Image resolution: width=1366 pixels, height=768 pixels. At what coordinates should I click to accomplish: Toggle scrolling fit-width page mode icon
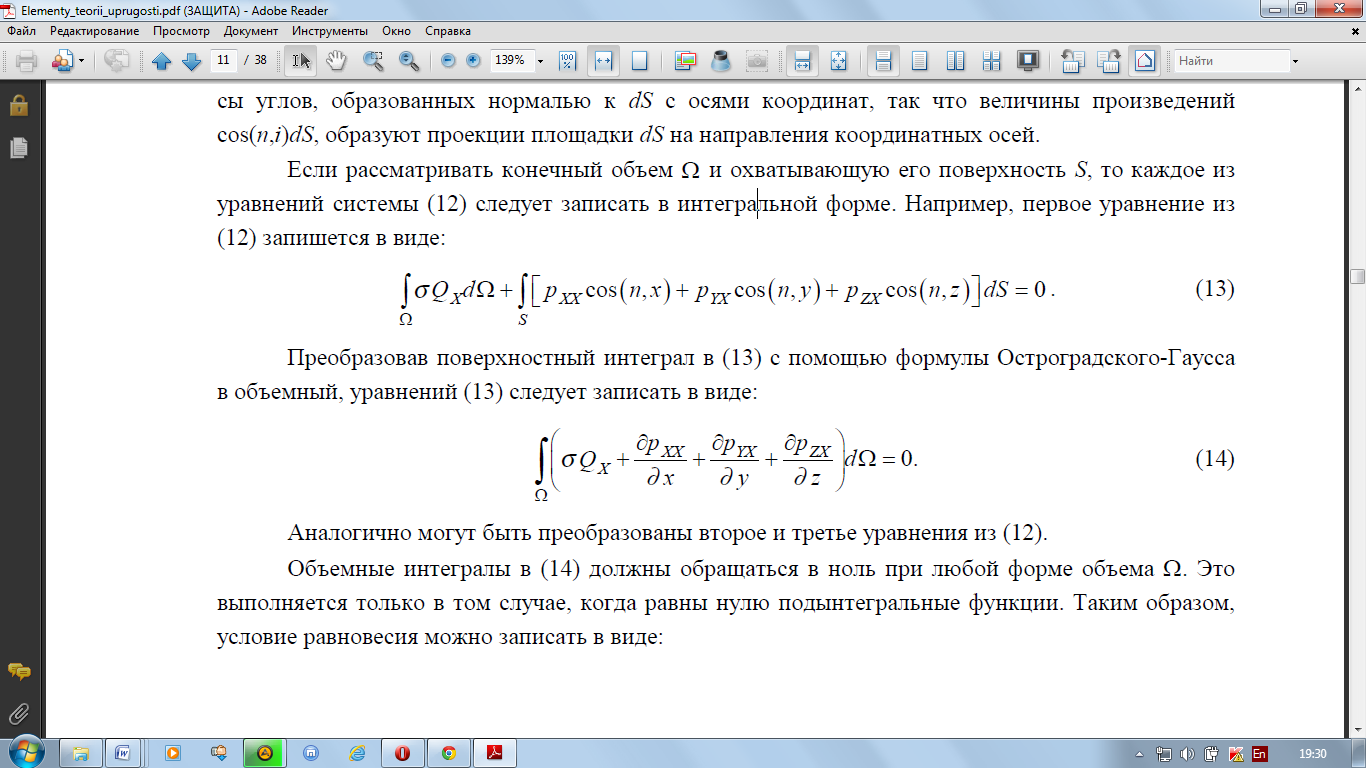801,61
